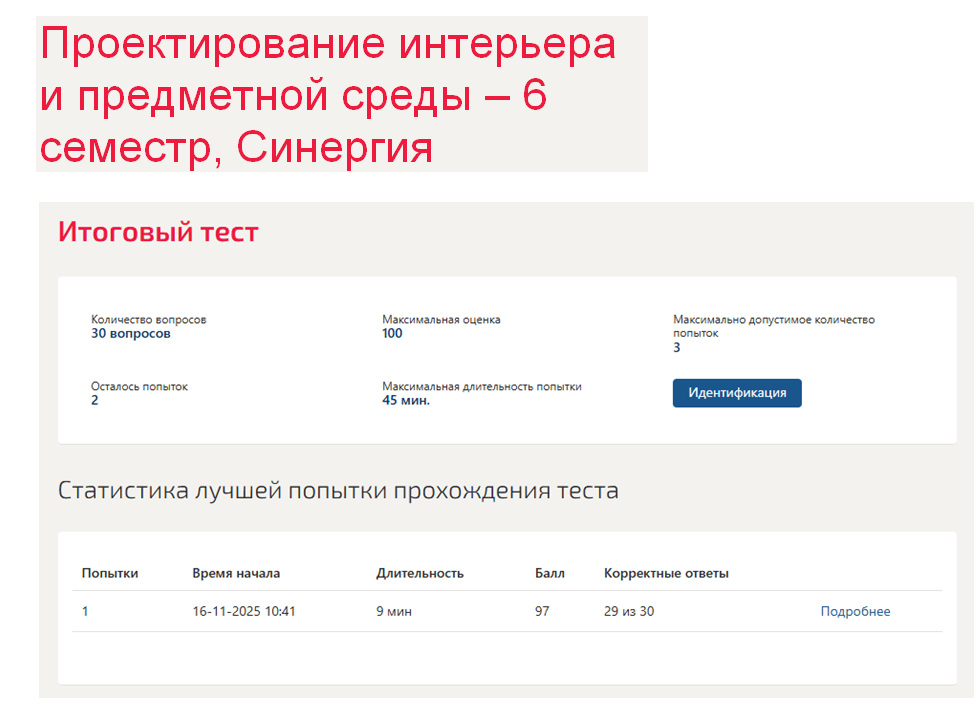The width and height of the screenshot is (979, 709).
Task: Click the 'Статистика лучшей попытки прохождения теста' heading
Action: pos(338,491)
